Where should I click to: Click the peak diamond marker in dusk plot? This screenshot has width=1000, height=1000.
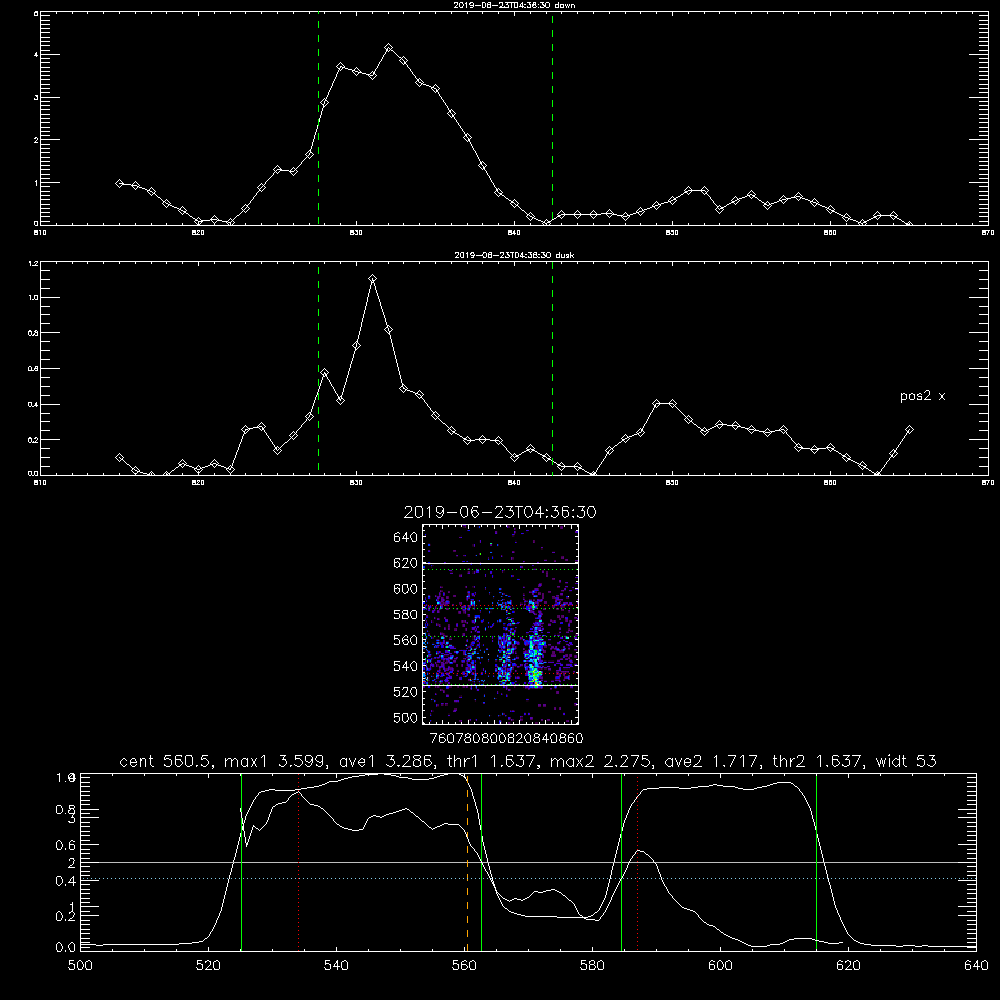[x=372, y=279]
